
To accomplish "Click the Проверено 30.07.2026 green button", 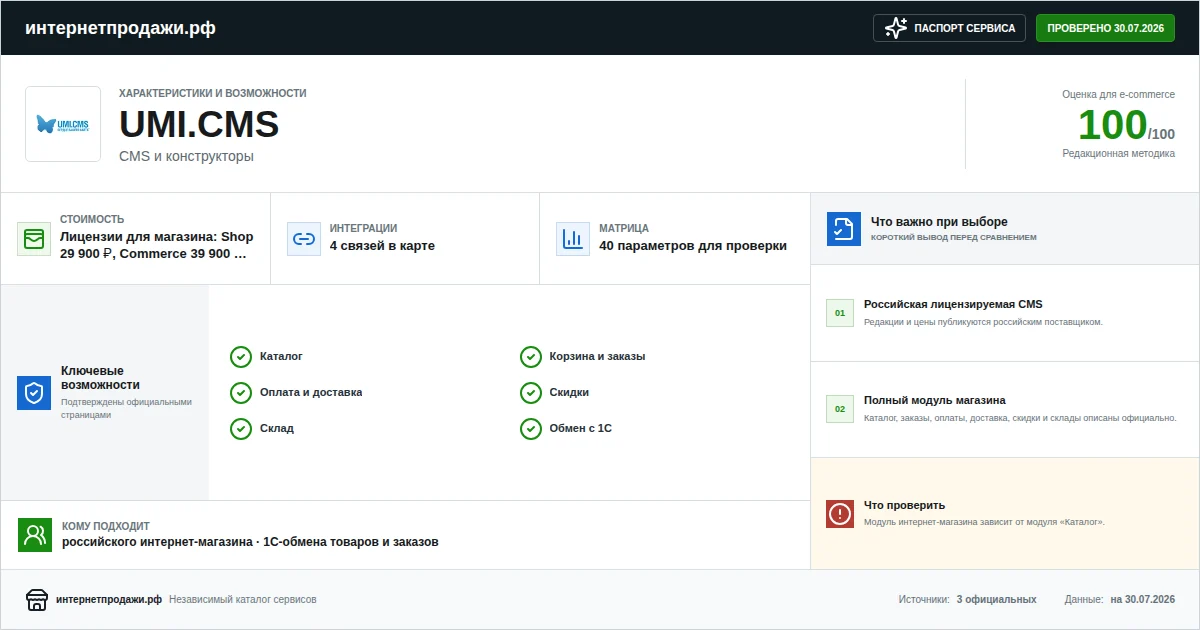I will (1105, 28).
